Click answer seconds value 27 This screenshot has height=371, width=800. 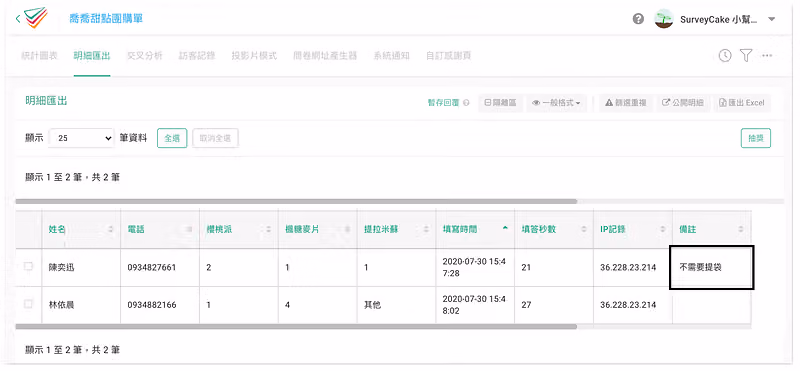(526, 305)
